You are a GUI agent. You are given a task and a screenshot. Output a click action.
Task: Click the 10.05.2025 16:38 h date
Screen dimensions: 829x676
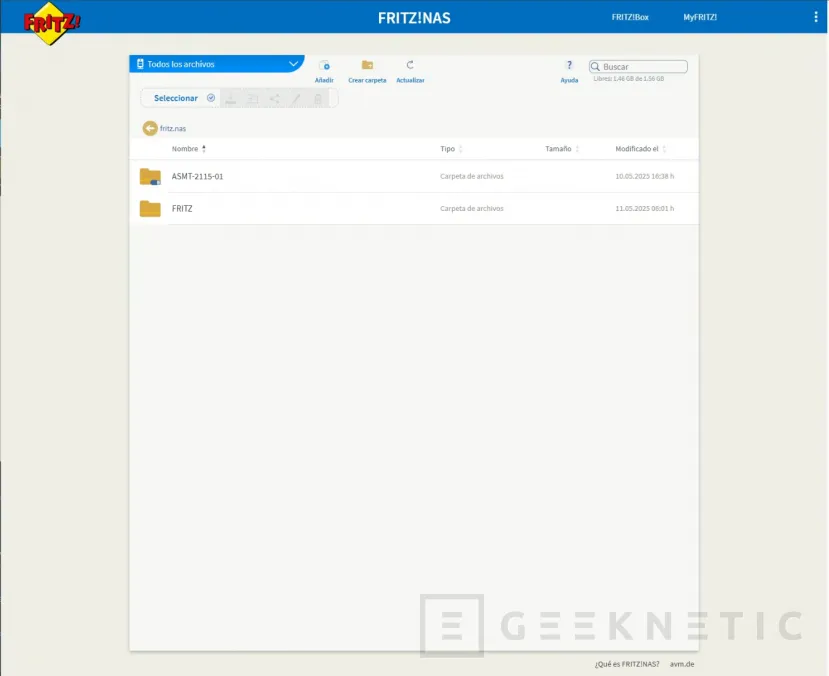[644, 176]
